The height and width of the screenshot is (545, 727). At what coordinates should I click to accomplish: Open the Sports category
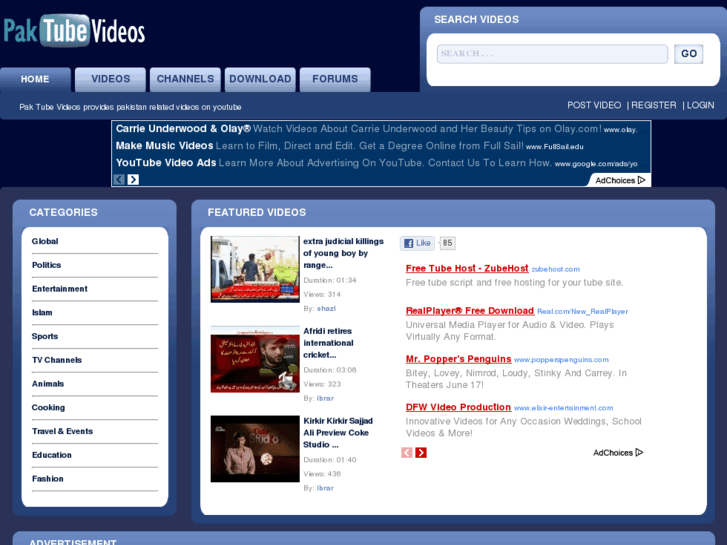coord(45,336)
